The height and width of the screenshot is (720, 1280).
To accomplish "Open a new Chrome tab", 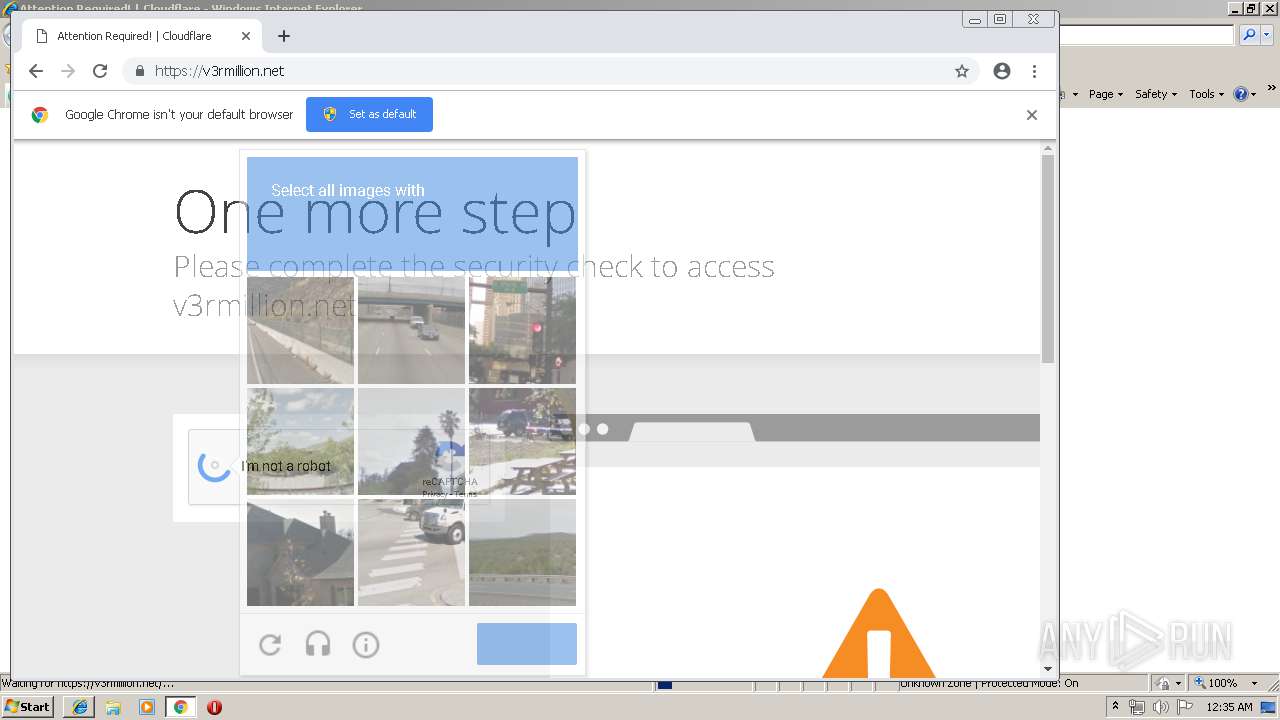I will coord(284,36).
